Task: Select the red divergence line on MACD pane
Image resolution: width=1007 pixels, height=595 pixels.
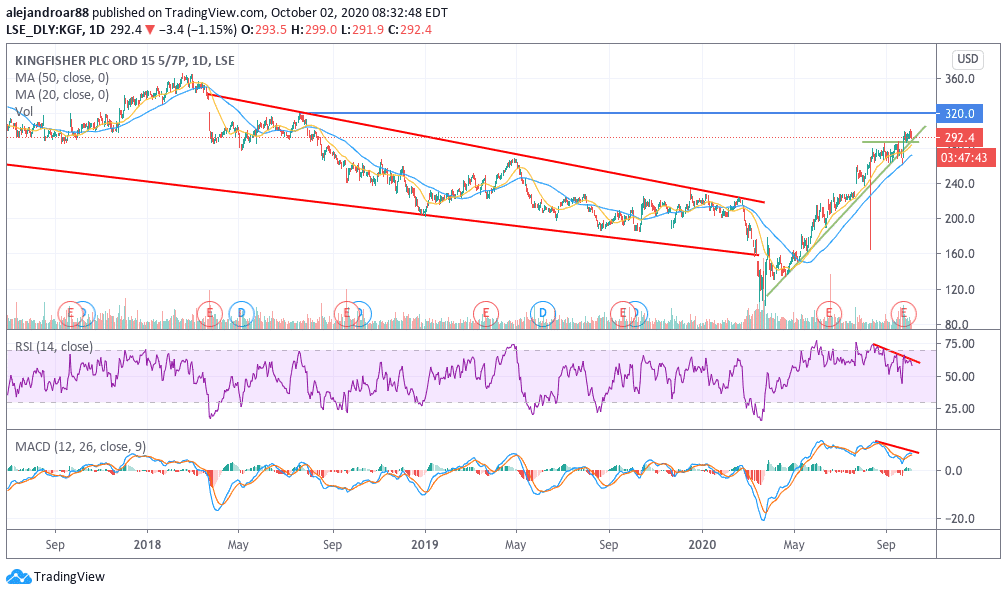Action: pos(897,447)
